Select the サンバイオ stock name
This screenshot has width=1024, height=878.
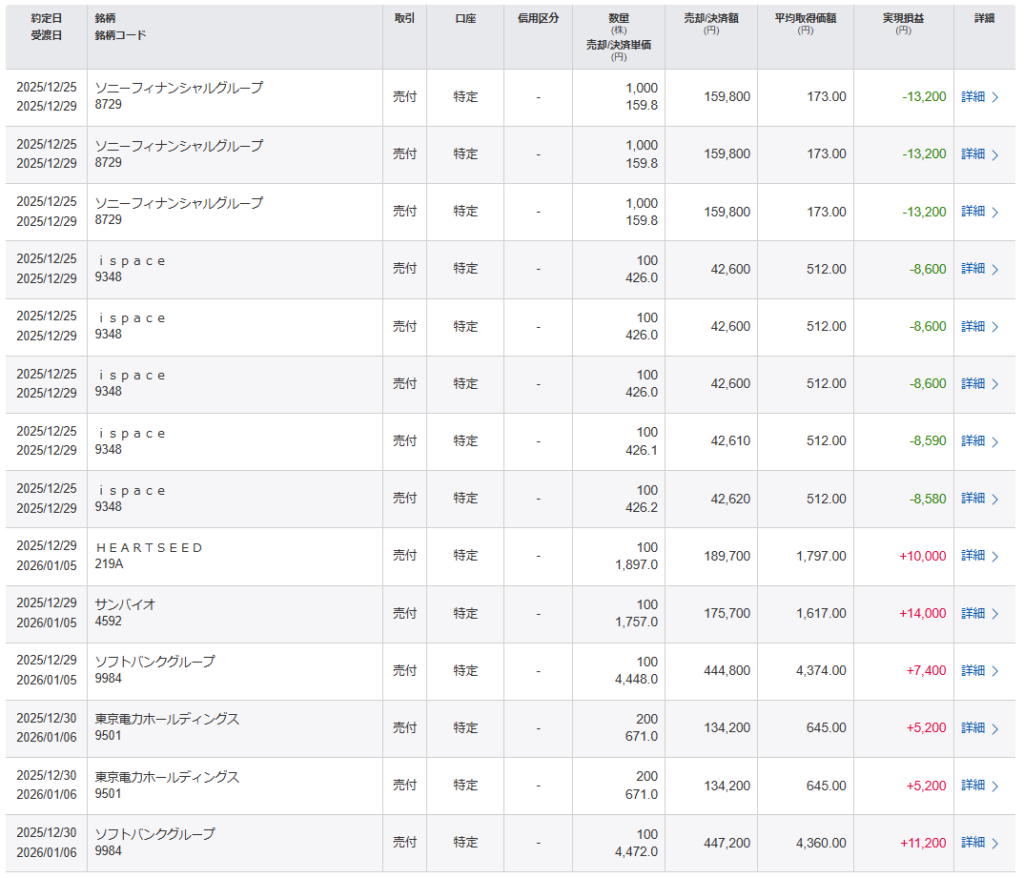(125, 605)
